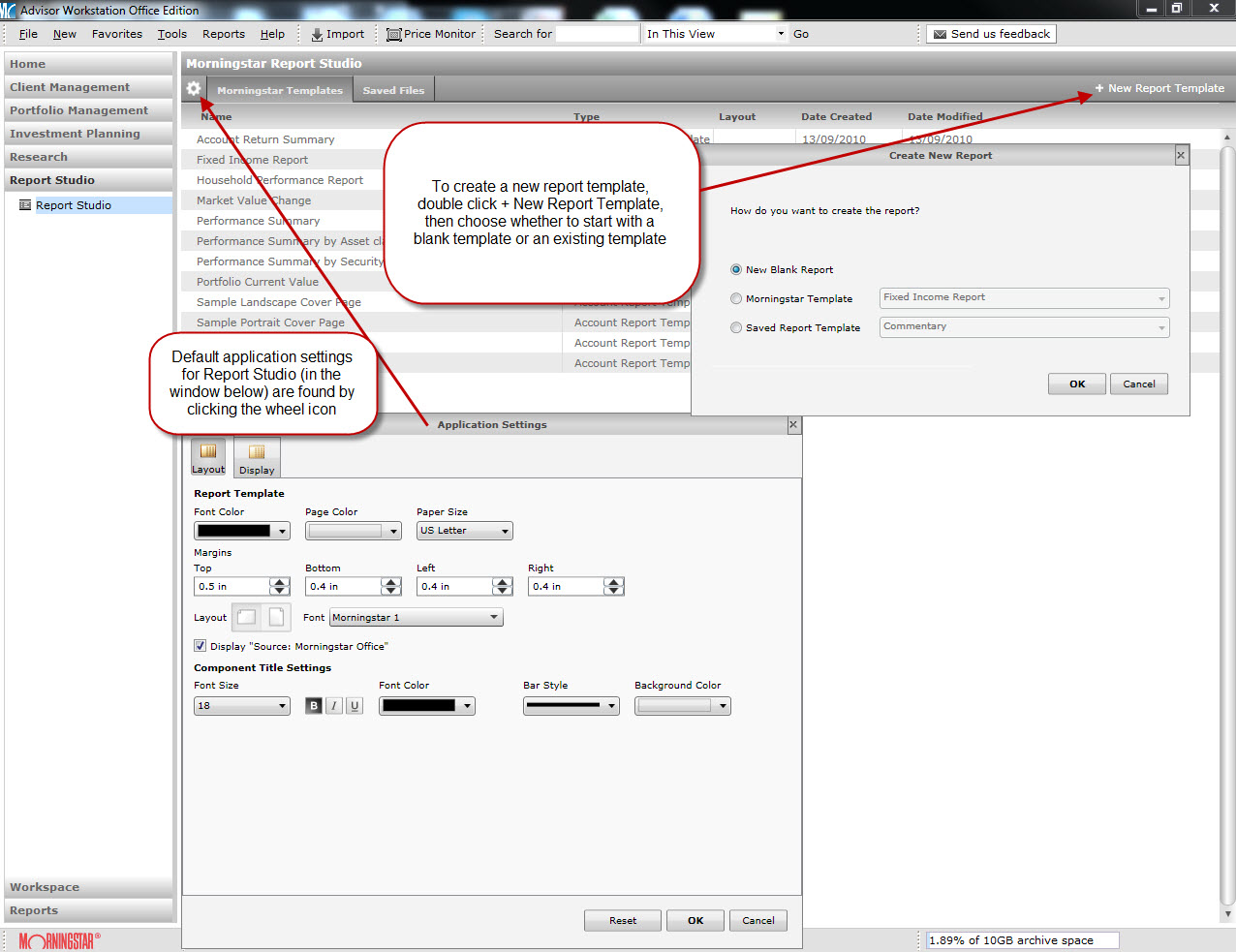Image resolution: width=1236 pixels, height=952 pixels.
Task: Uncheck Display Source Morningstar Office checkbox
Action: 200,646
